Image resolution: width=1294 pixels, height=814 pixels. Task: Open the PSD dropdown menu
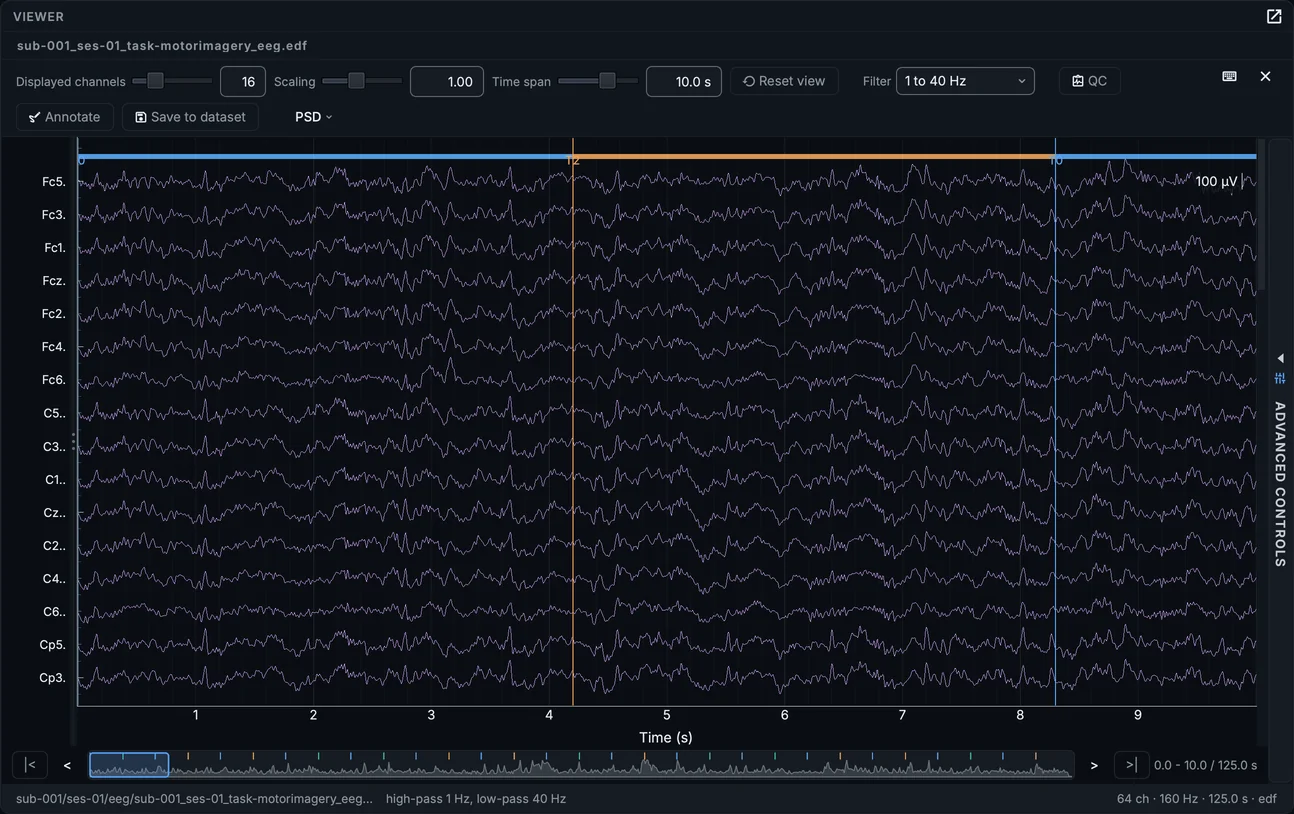pyautogui.click(x=313, y=117)
